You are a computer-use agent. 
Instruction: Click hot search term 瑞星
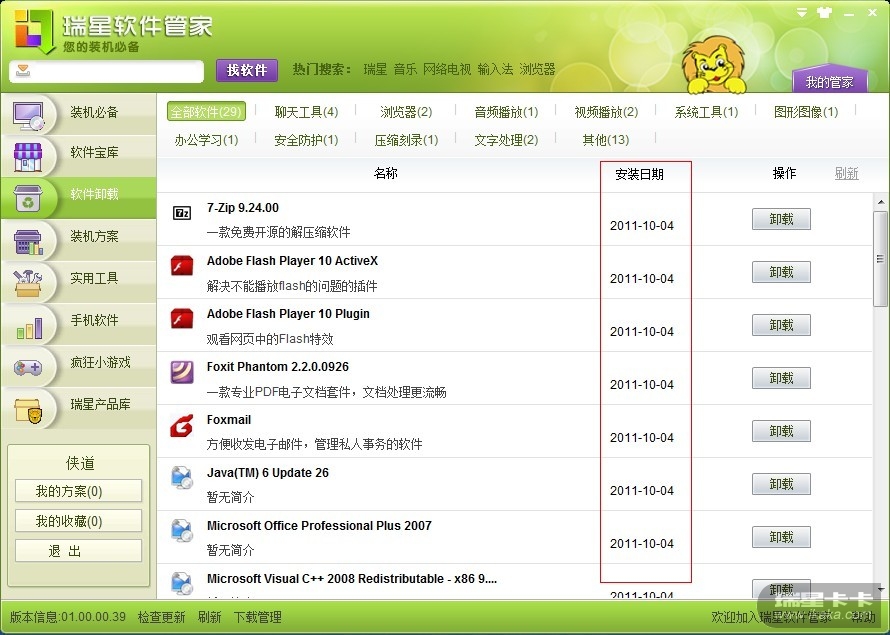point(375,69)
